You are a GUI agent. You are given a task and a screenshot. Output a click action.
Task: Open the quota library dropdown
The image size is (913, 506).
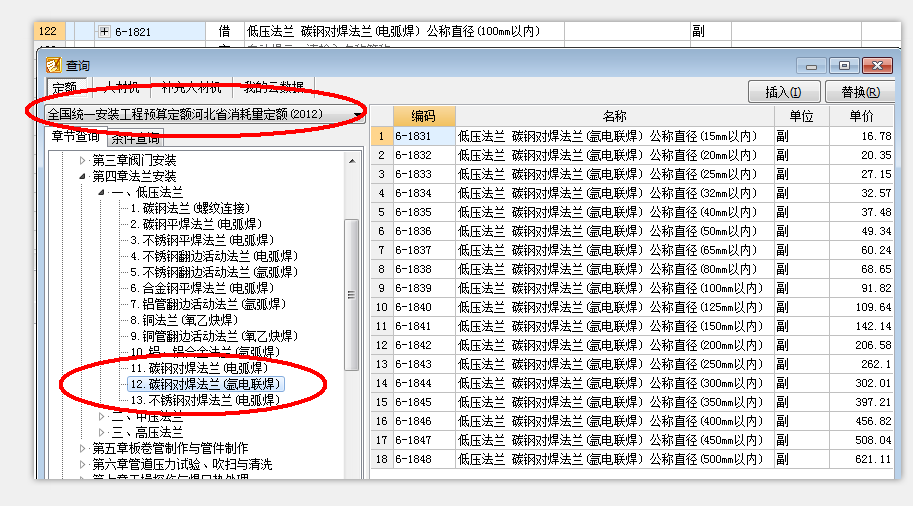356,114
